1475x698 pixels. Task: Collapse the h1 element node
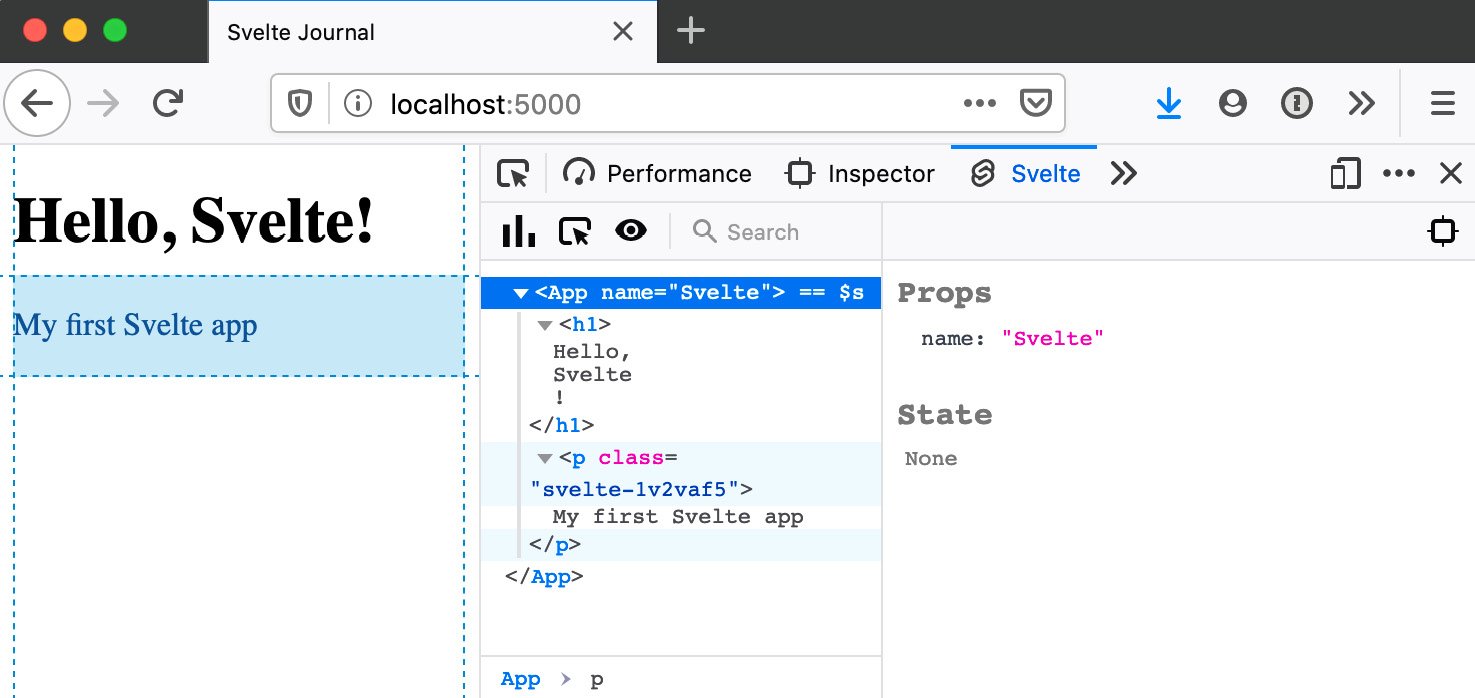pos(545,325)
